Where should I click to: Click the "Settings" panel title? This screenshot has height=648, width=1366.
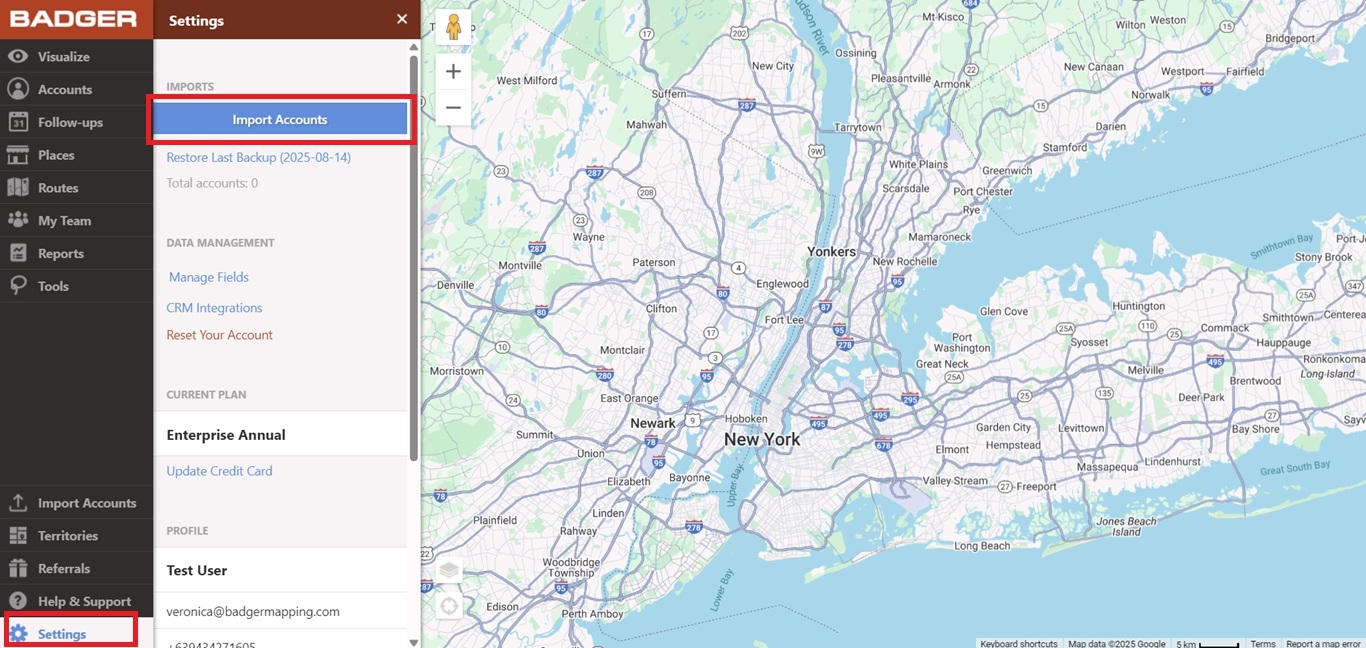[196, 20]
